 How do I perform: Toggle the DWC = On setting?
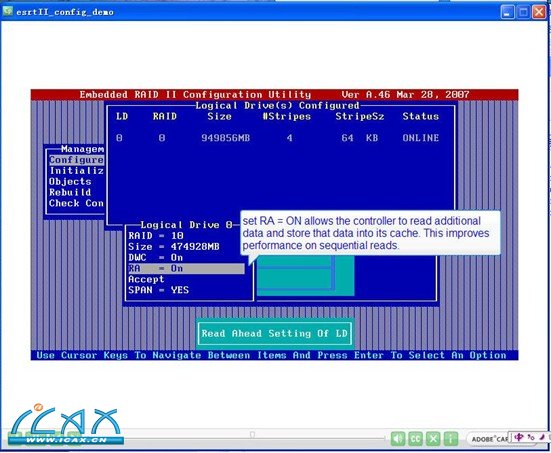(156, 258)
